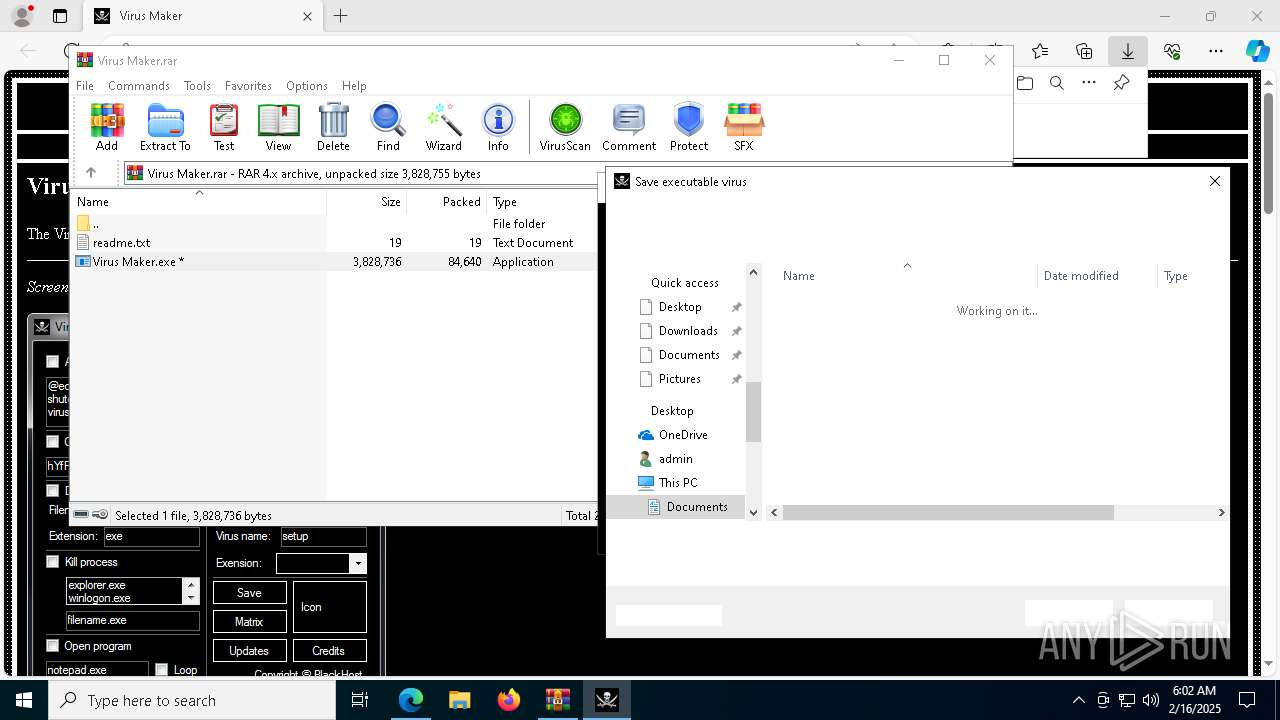Open Virus Maker pirate taskbar icon
The height and width of the screenshot is (720, 1280).
tap(607, 700)
